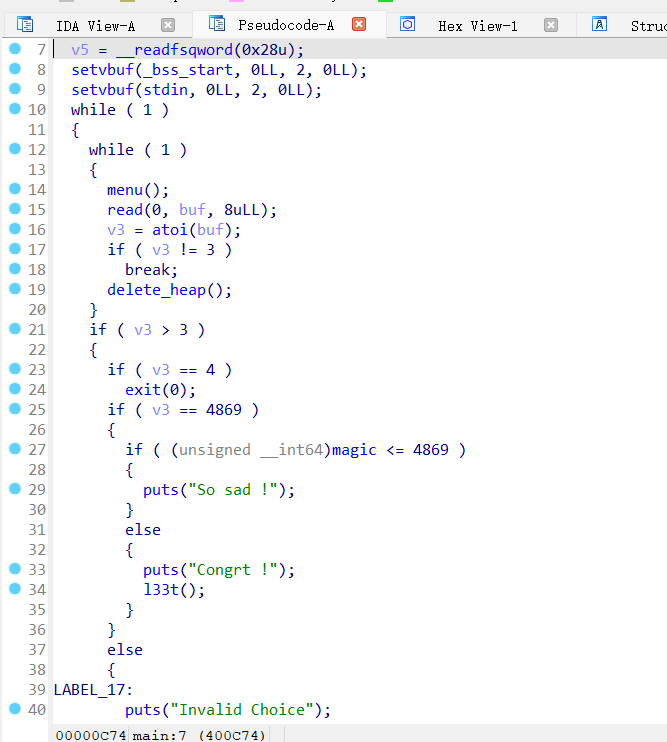Click the Pseudocode-A tab icon
Image resolution: width=667 pixels, height=742 pixels.
(x=217, y=23)
